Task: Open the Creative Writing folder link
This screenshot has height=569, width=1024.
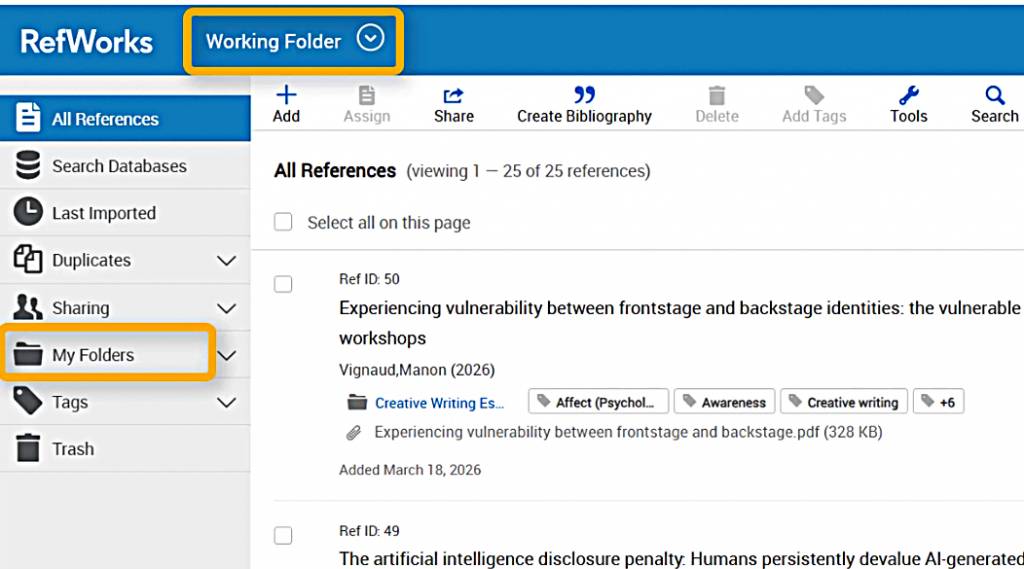Action: (439, 403)
